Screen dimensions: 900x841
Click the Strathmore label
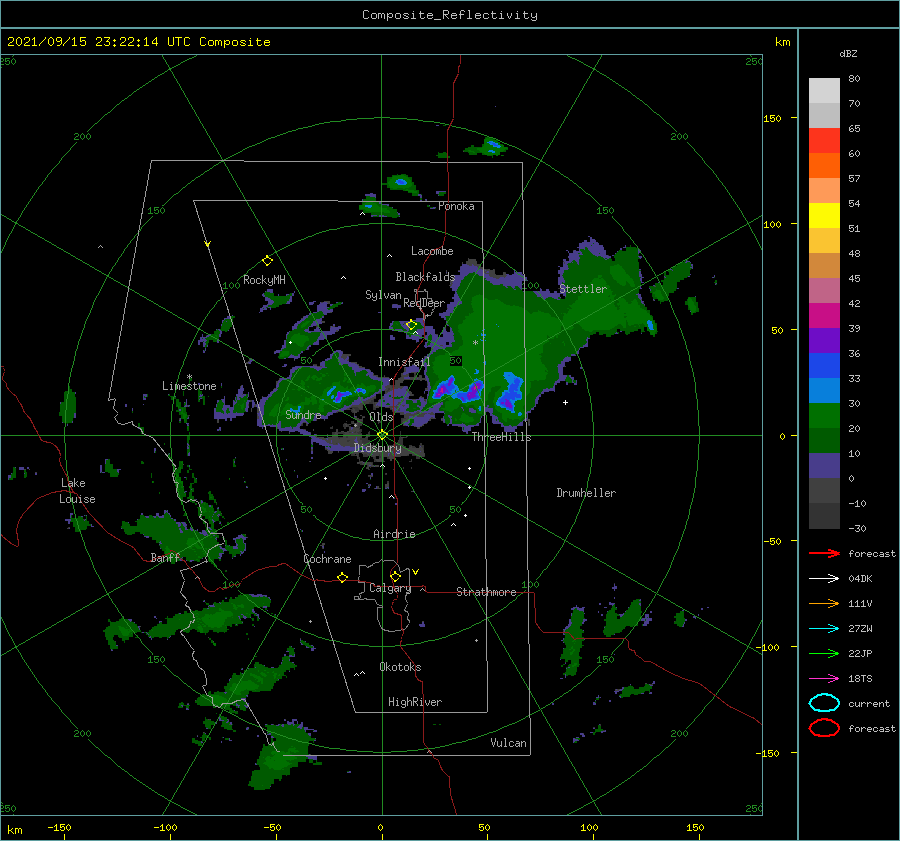[486, 592]
